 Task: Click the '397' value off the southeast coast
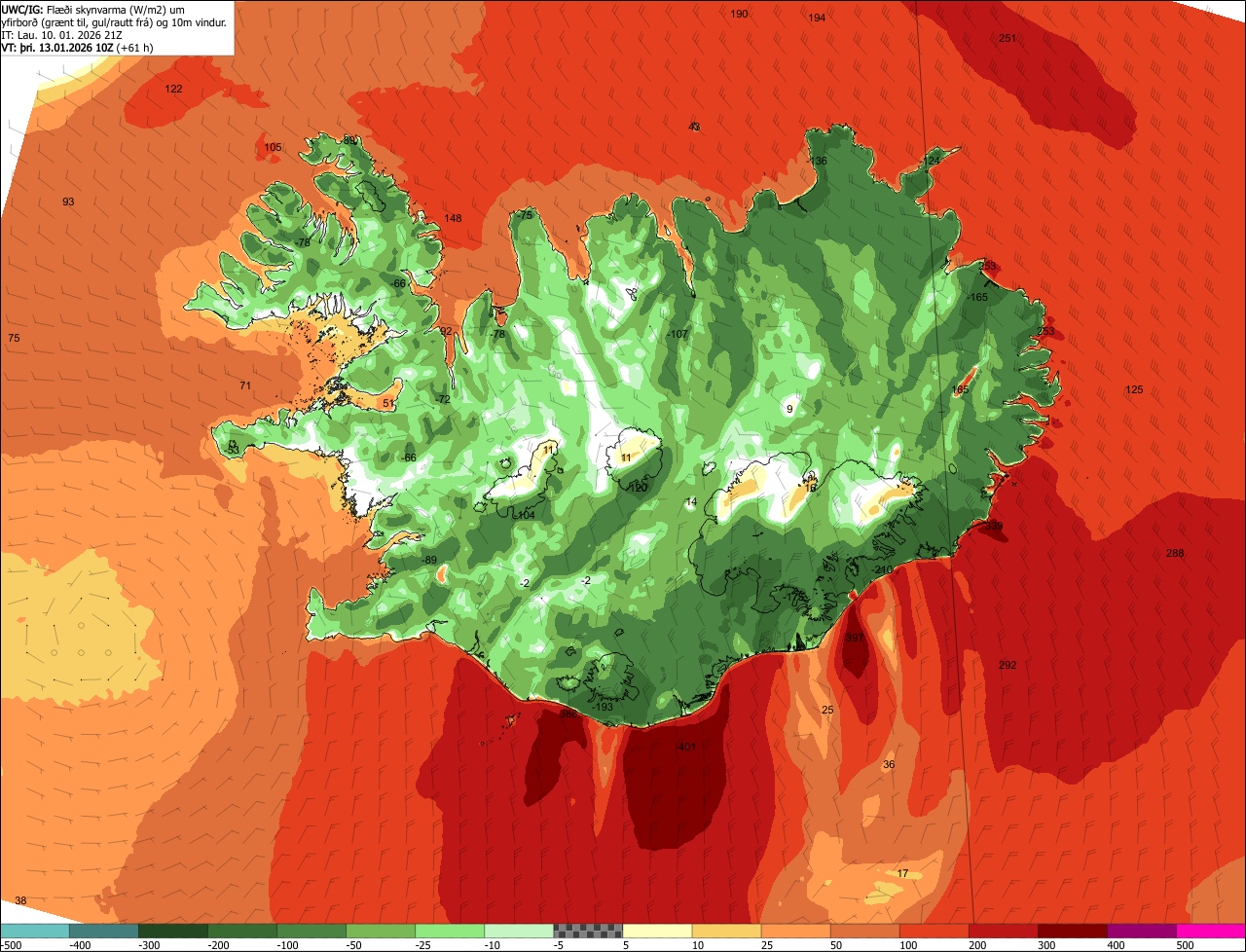point(854,638)
